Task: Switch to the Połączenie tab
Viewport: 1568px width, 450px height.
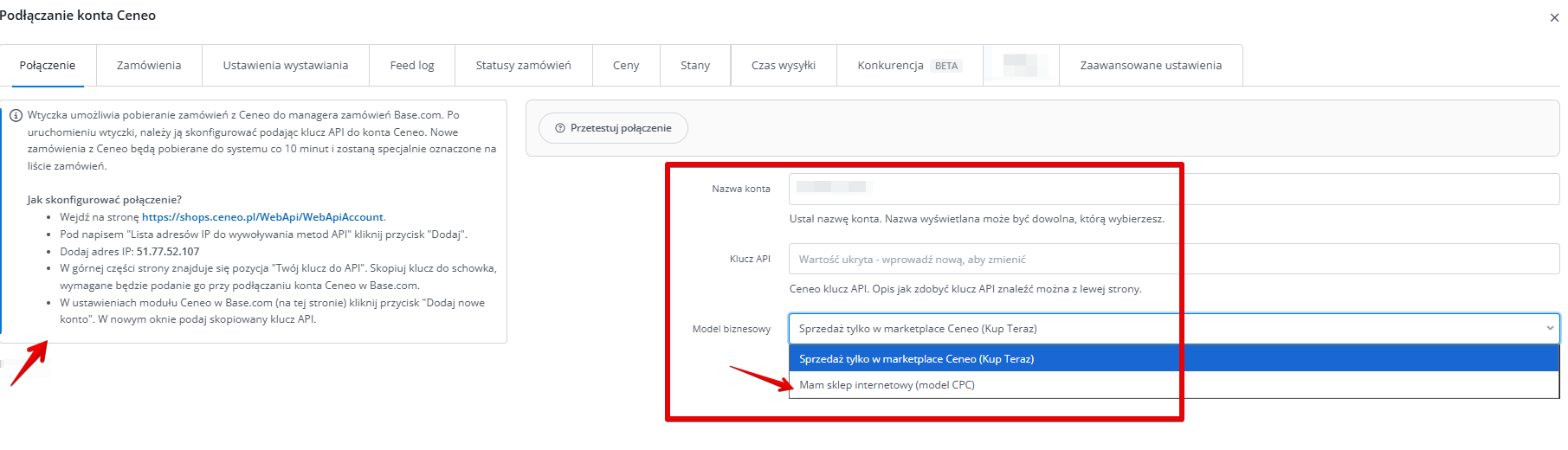Action: [x=48, y=66]
